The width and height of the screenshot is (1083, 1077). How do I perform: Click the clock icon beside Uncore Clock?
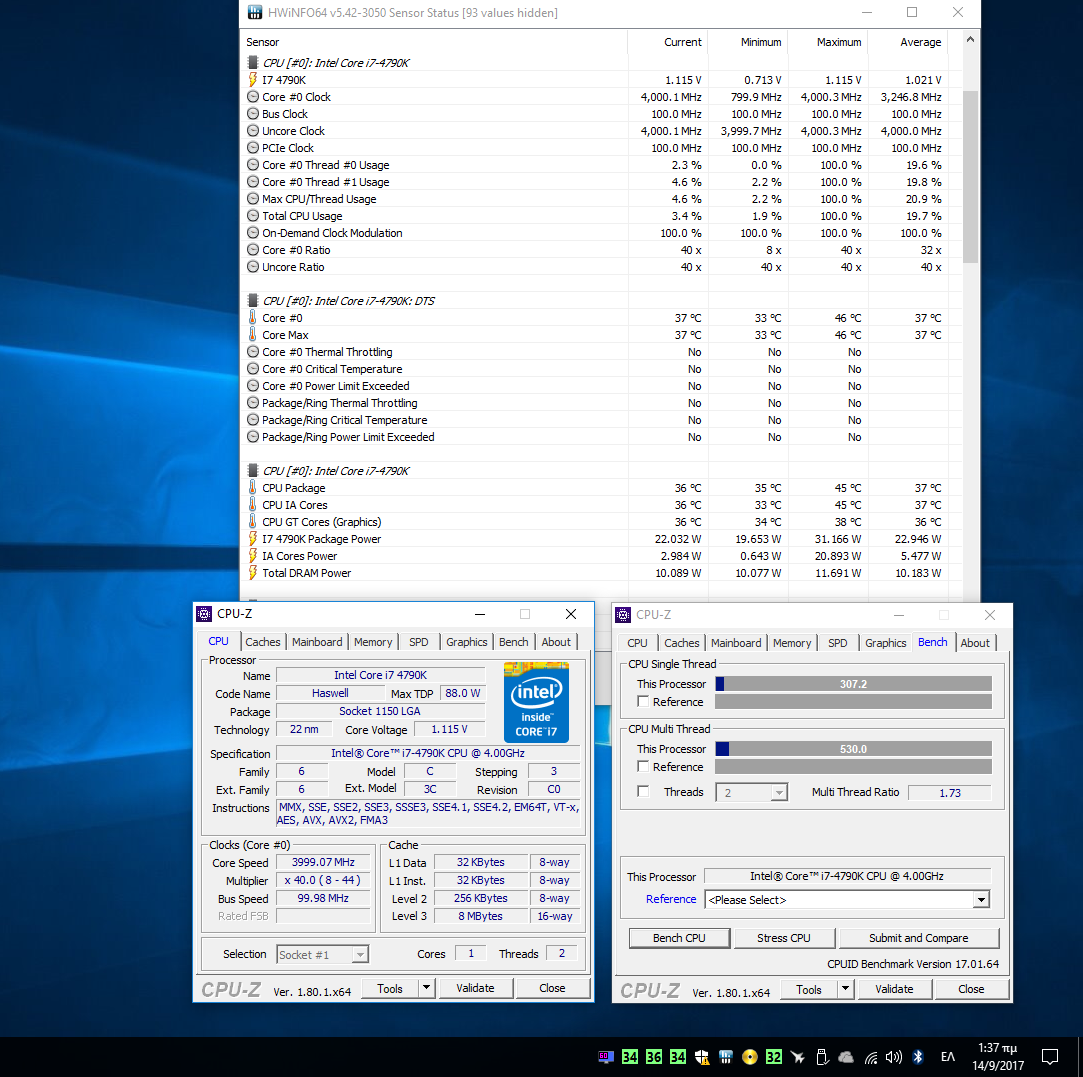[x=253, y=131]
